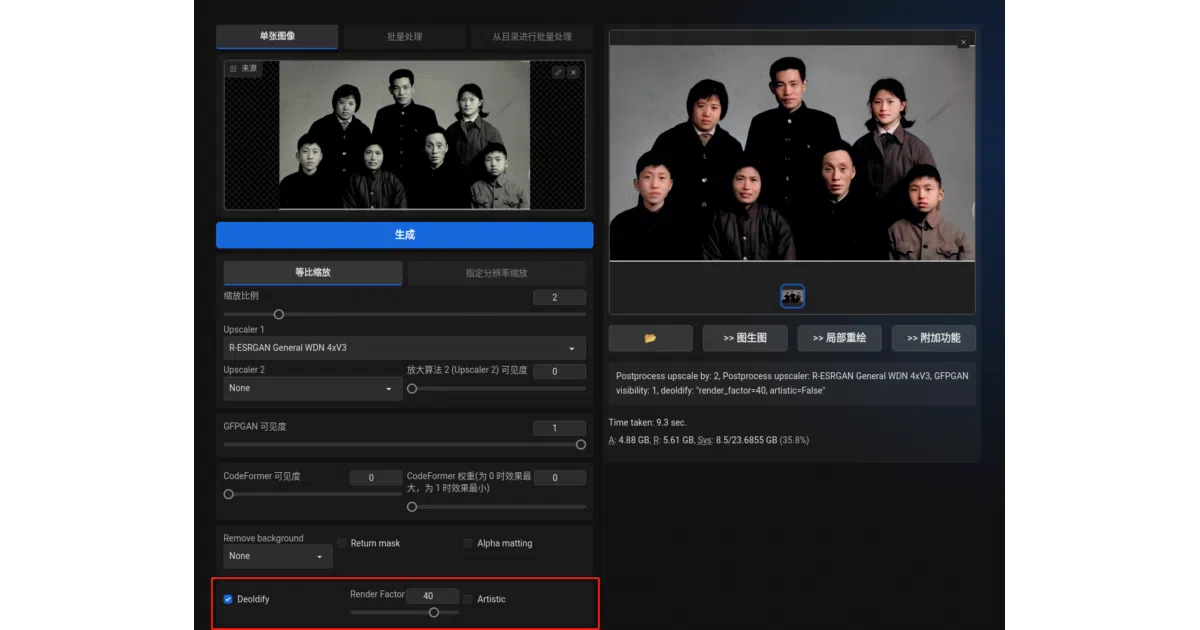Switch to the 批量处理 tab
The height and width of the screenshot is (630, 1200).
coord(404,37)
